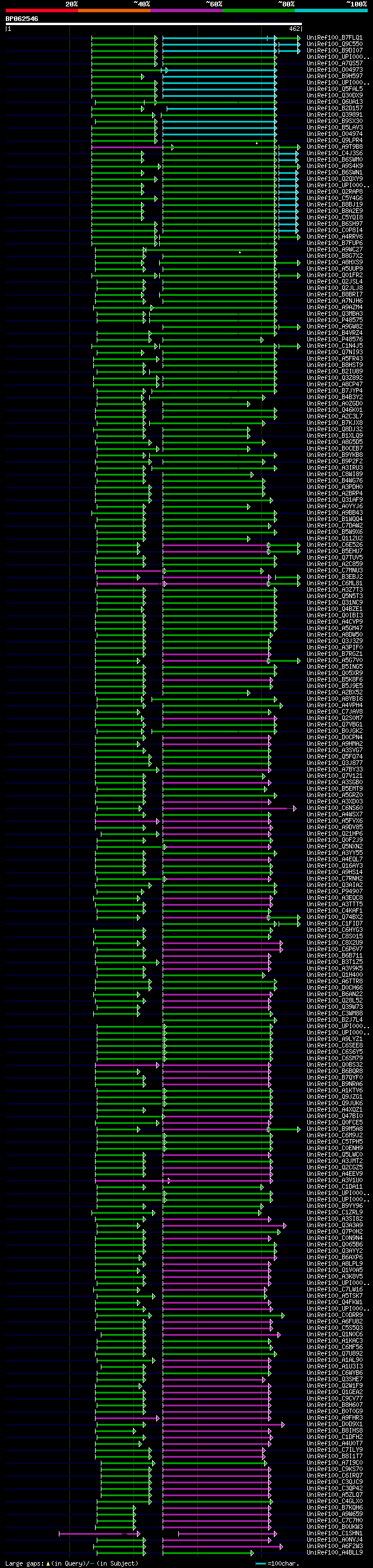This screenshot has width=373, height=1568.
Task: Select hit UniRef100_B2D157
Action: click(x=335, y=109)
